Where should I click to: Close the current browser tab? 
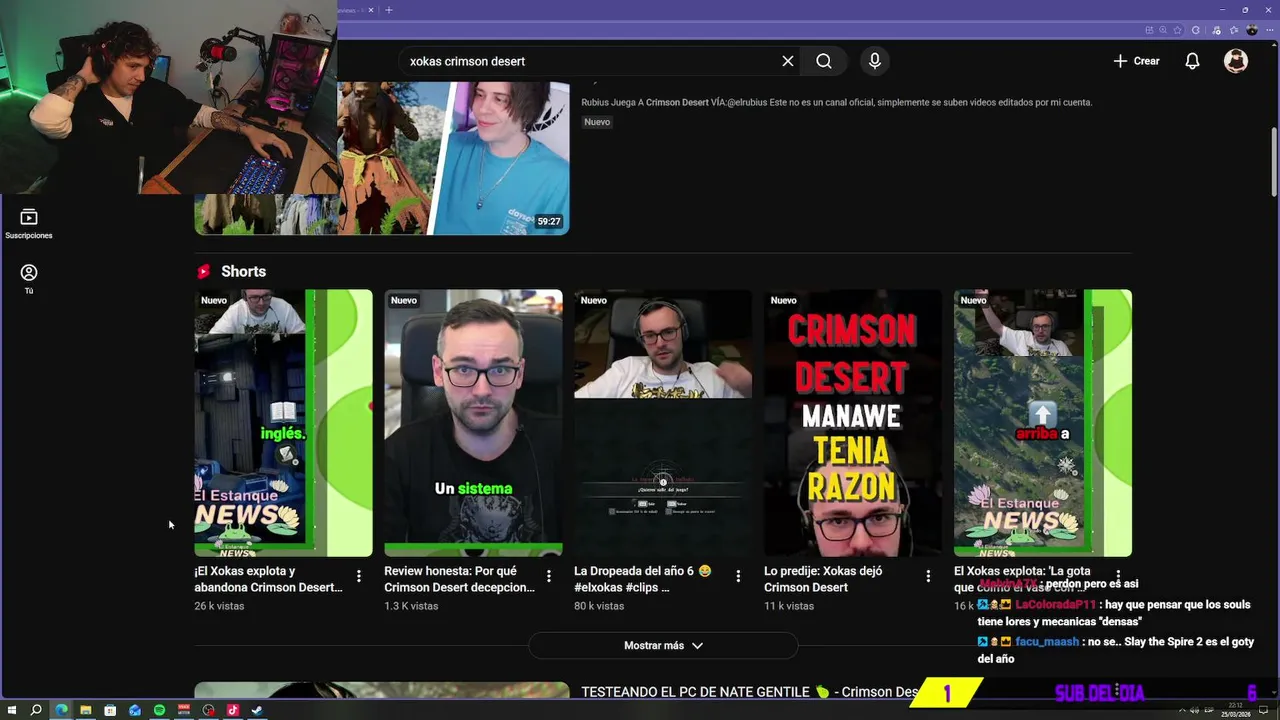371,10
